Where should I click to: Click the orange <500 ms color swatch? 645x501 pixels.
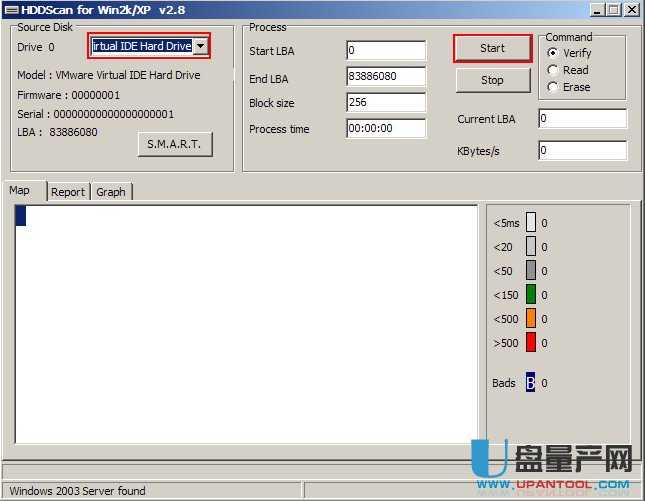pyautogui.click(x=531, y=318)
